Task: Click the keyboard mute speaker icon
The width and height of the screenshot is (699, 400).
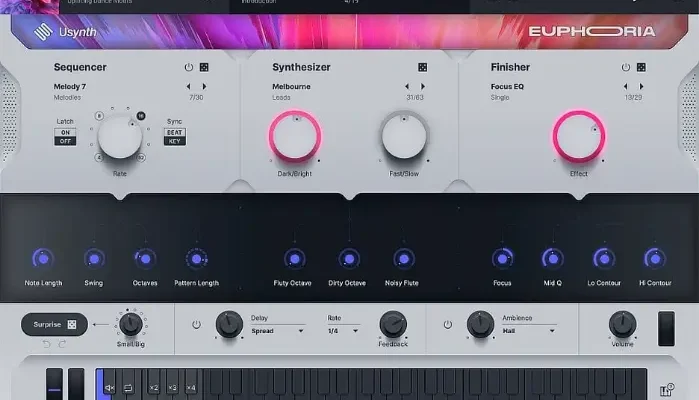Action: click(x=110, y=387)
